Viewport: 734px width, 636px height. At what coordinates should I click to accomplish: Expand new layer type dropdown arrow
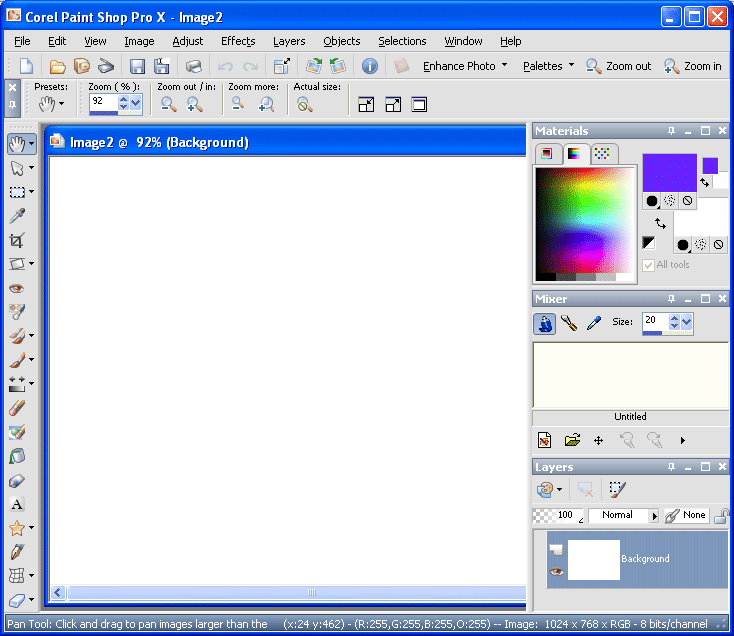click(x=559, y=490)
